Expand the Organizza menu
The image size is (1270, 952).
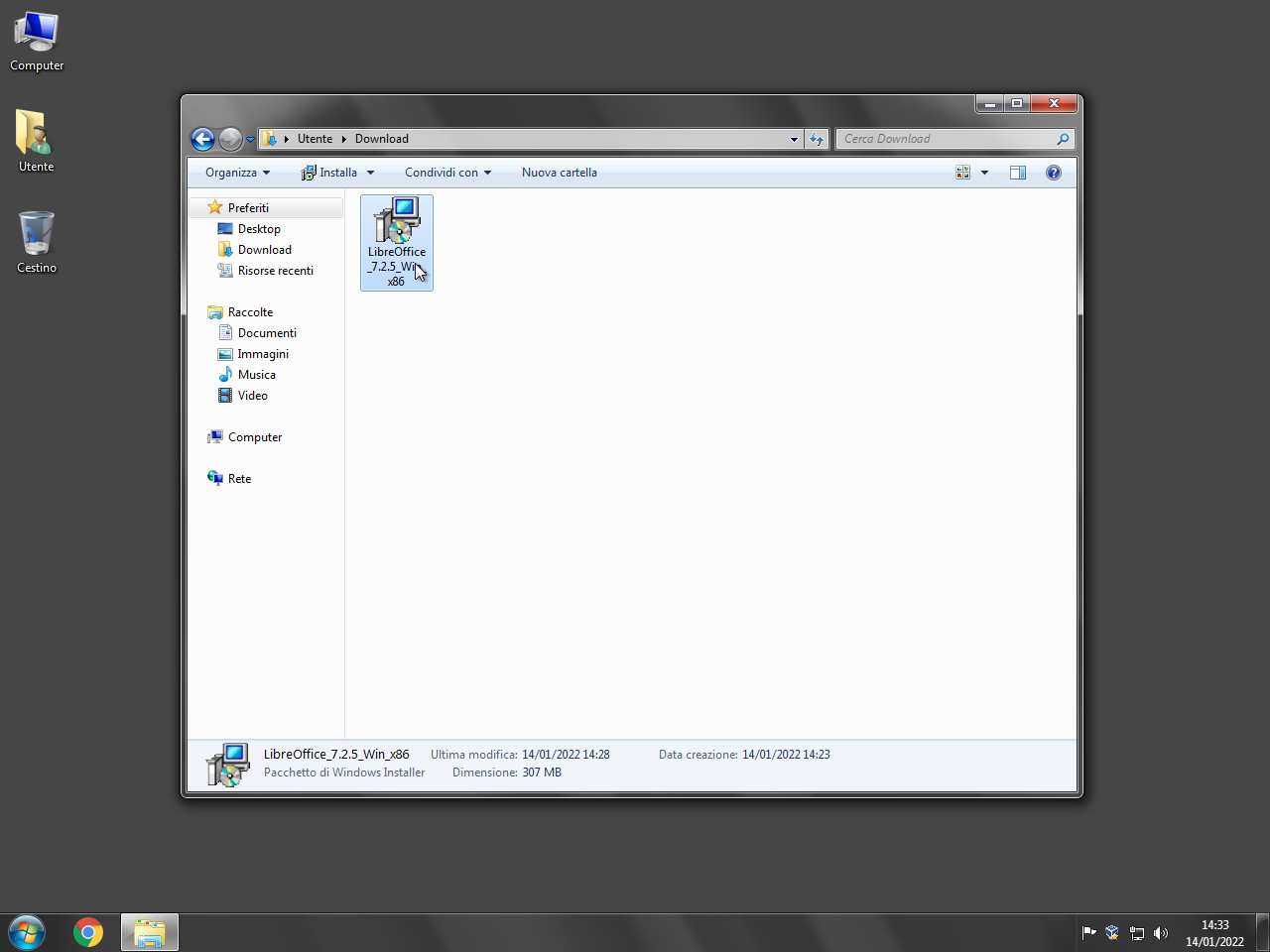[237, 173]
